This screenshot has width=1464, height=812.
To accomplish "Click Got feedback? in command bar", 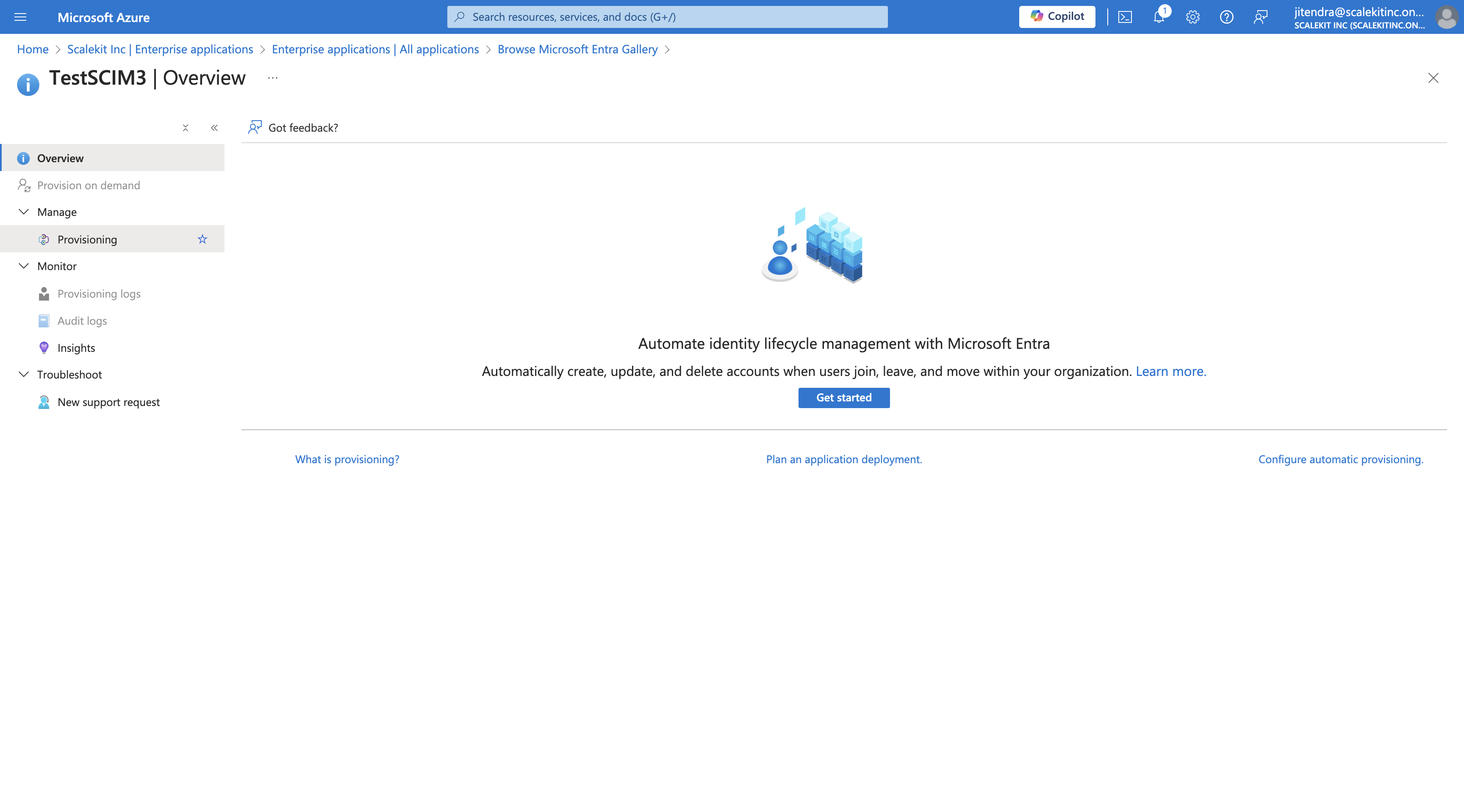I will [293, 128].
